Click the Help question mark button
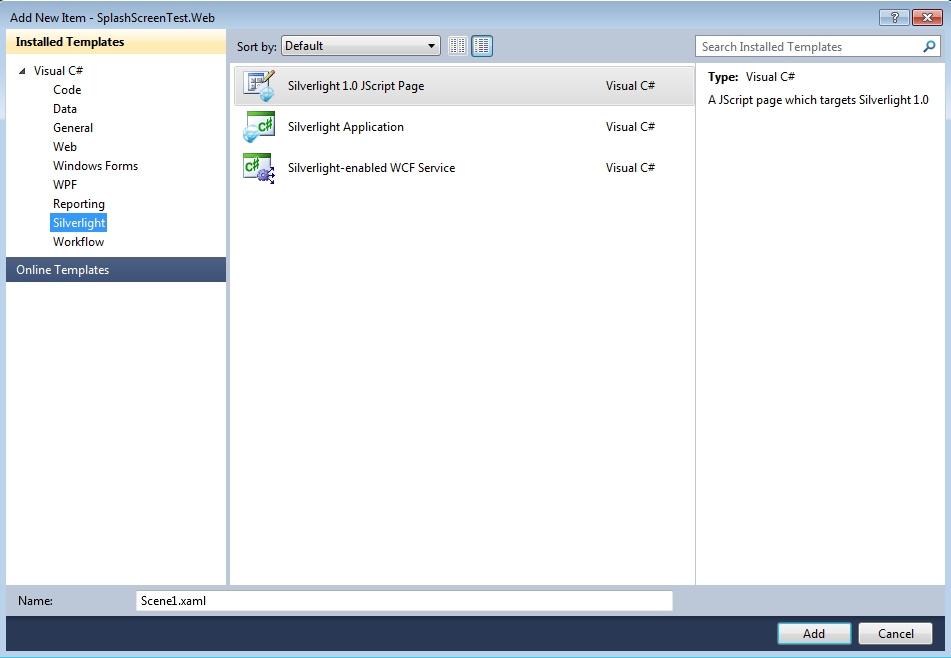951x658 pixels. point(893,17)
